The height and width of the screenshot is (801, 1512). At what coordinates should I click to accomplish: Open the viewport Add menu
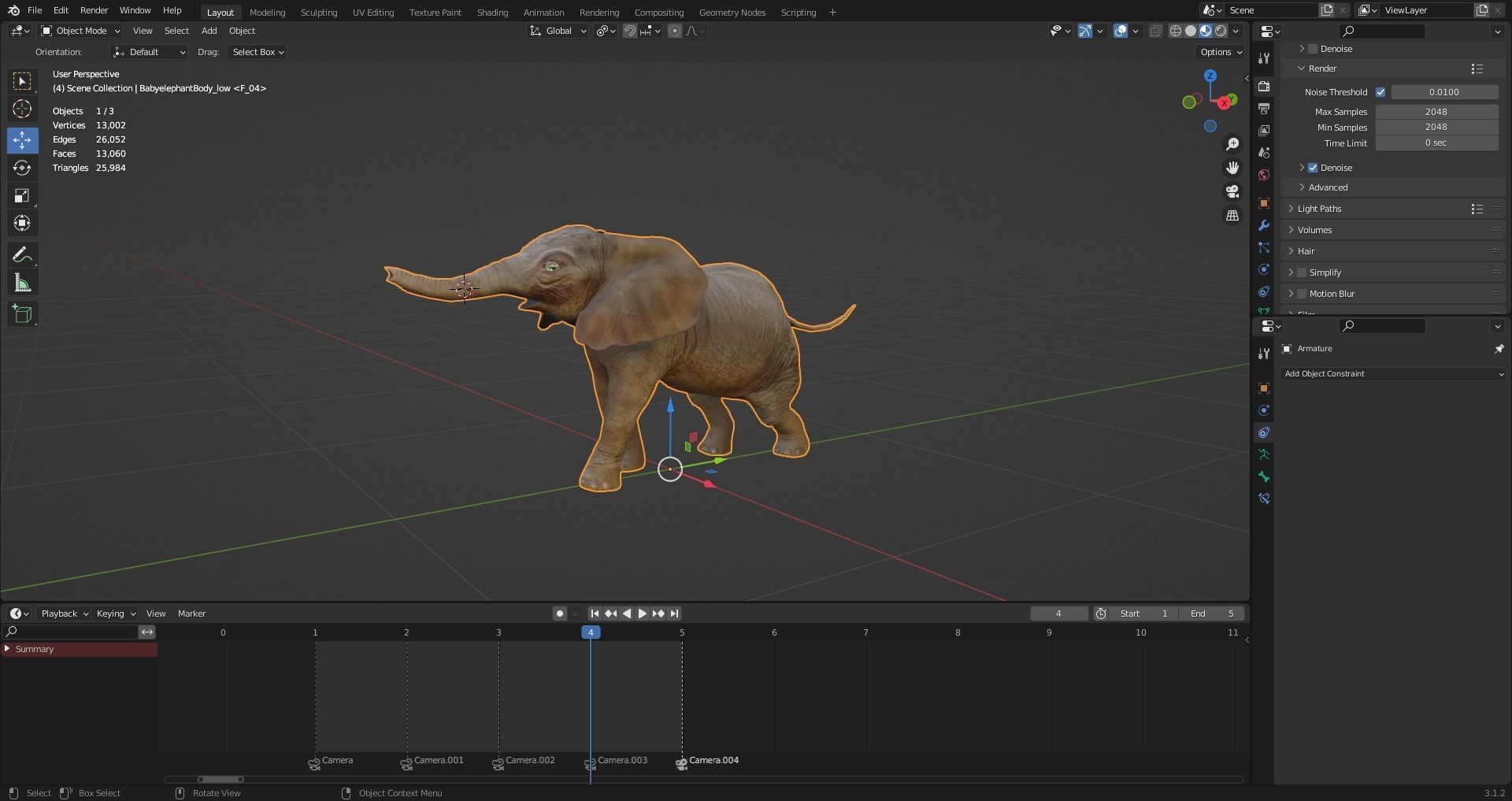tap(209, 31)
